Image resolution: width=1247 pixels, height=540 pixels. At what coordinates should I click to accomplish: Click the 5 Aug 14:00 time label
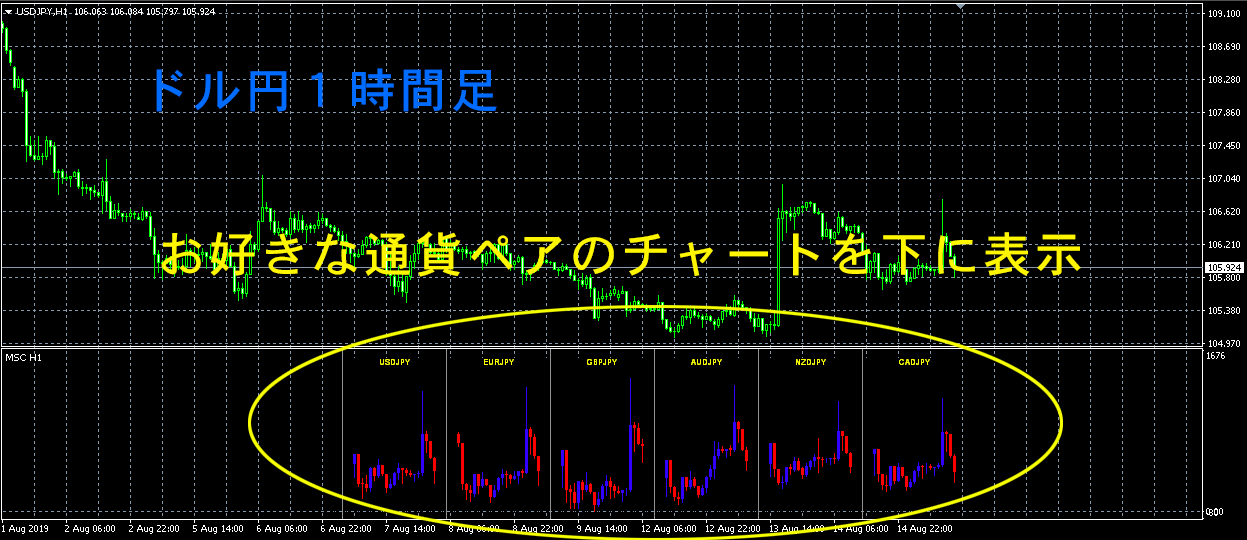click(x=217, y=528)
